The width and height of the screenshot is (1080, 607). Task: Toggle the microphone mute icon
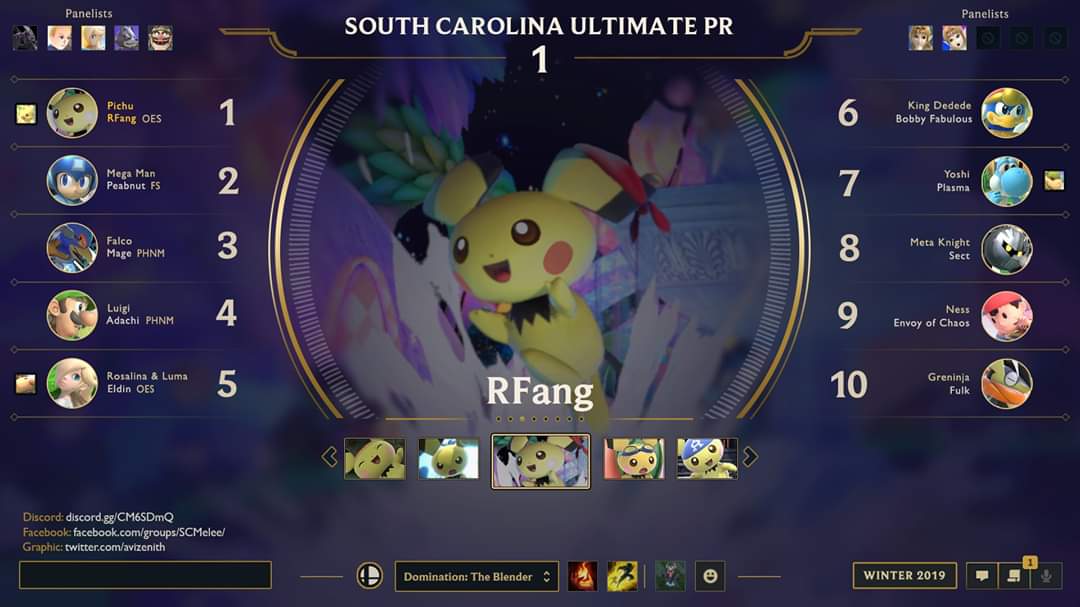pyautogui.click(x=1046, y=575)
